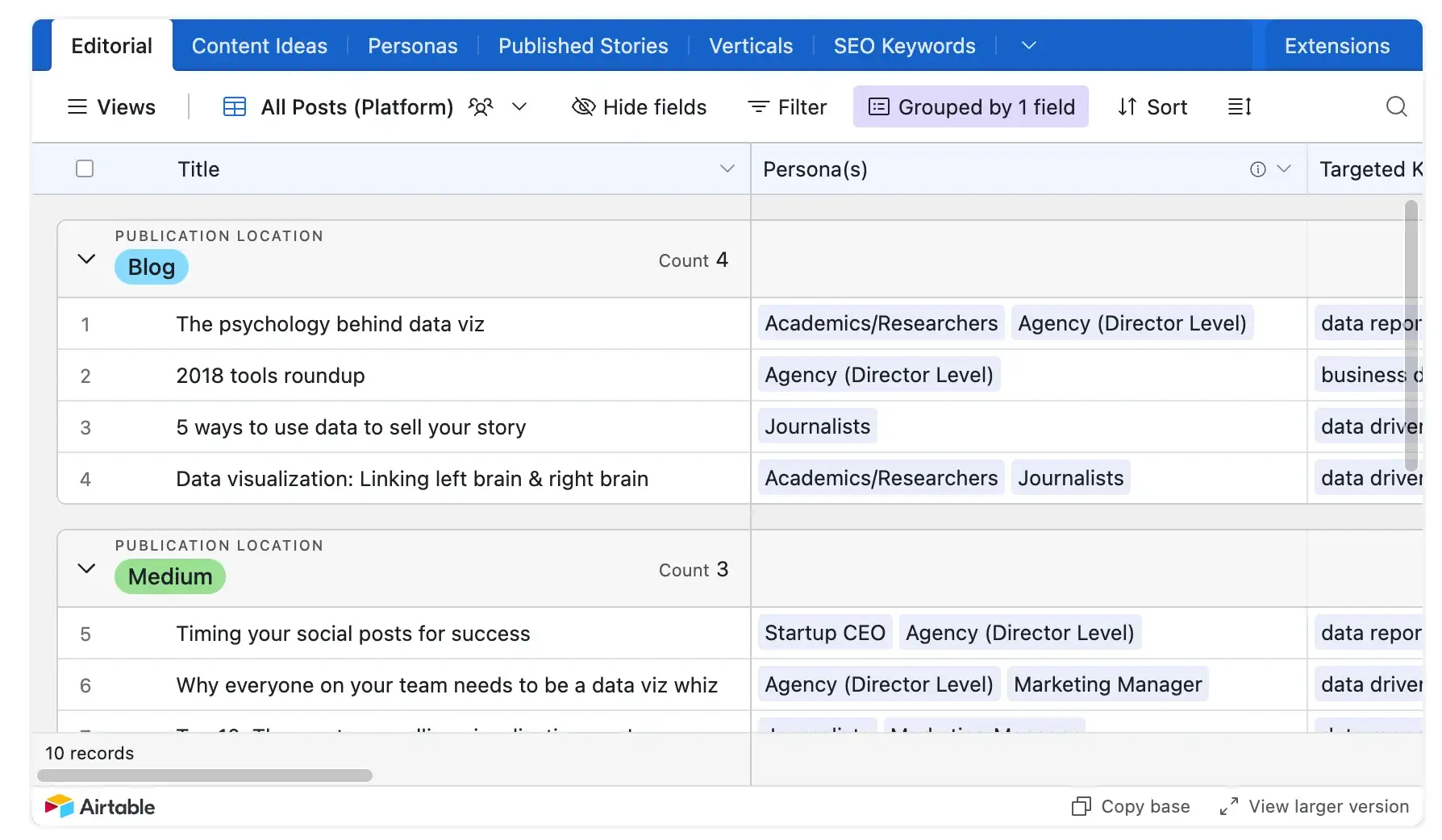The height and width of the screenshot is (840, 1442).
Task: Click the Blog publication location tag
Action: coord(152,267)
